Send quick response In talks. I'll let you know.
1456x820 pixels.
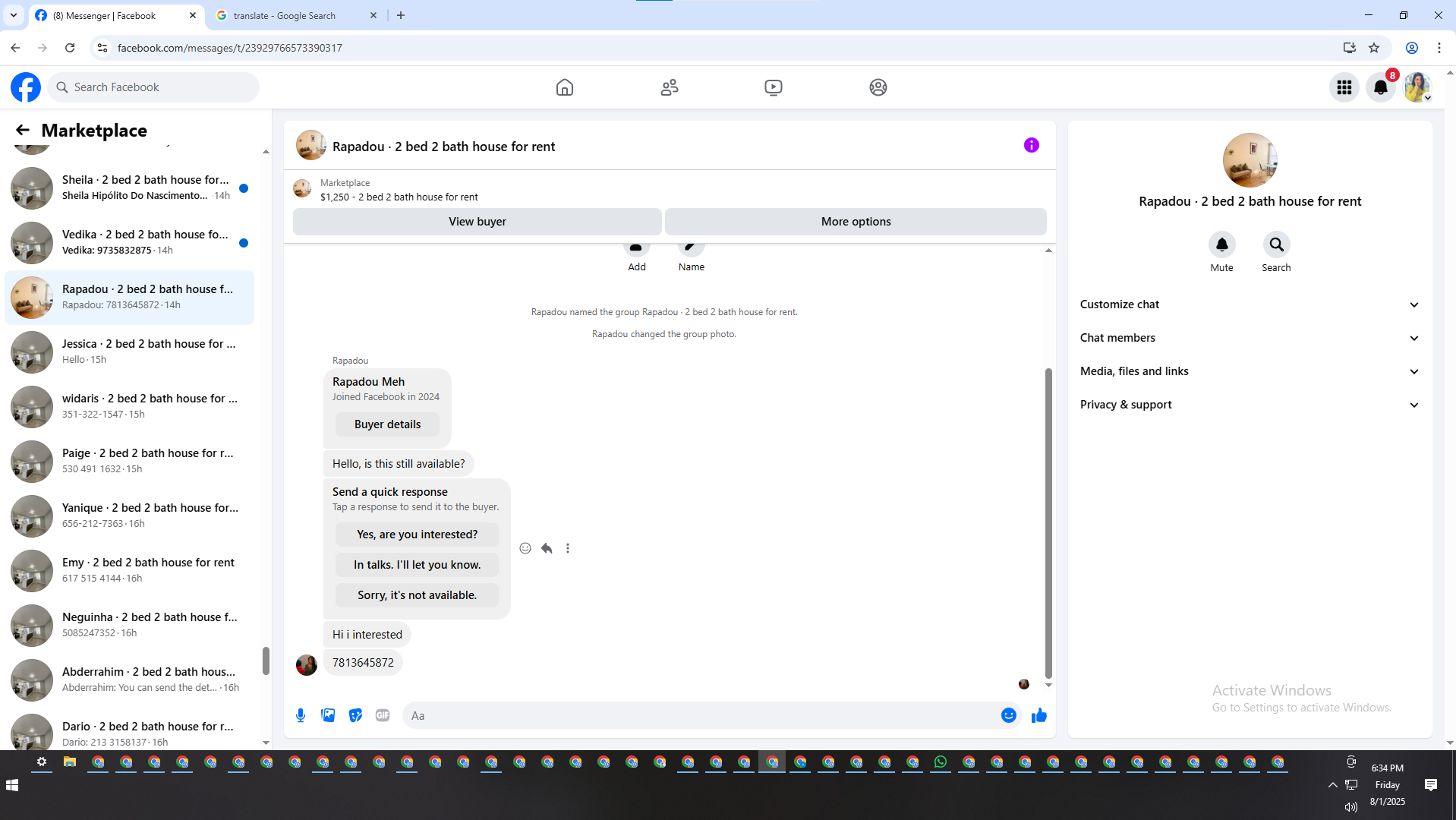click(x=417, y=565)
